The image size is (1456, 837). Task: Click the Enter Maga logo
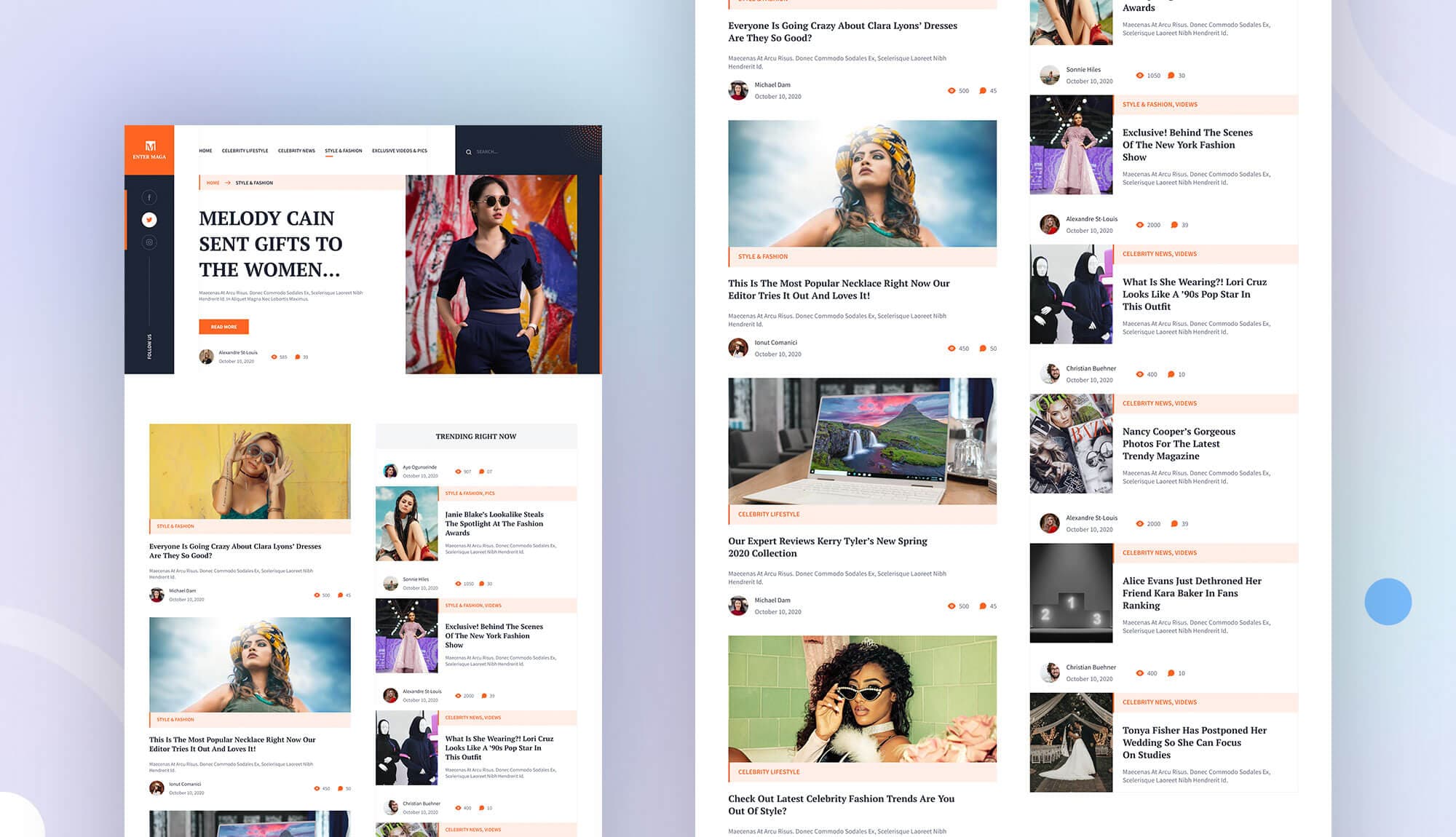149,149
